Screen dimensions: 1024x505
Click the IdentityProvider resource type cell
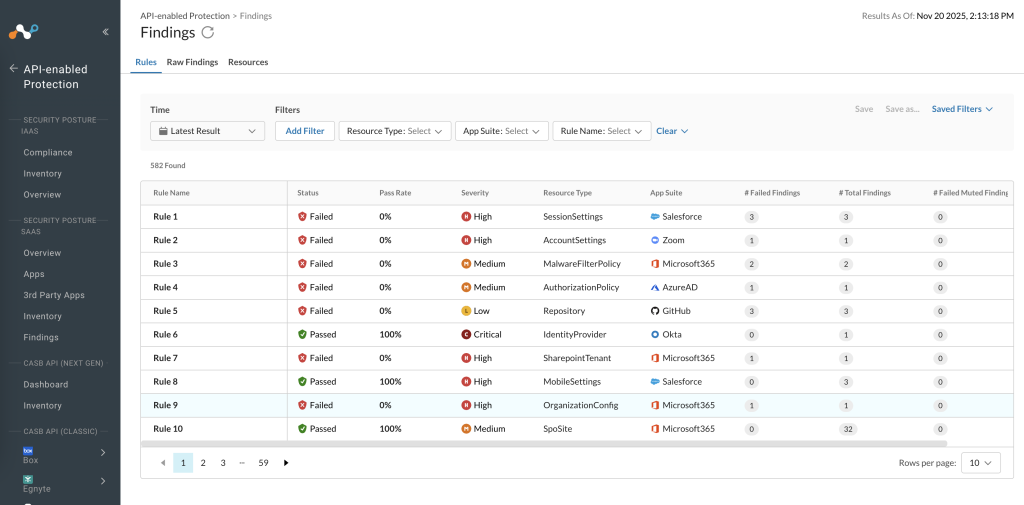coord(575,334)
